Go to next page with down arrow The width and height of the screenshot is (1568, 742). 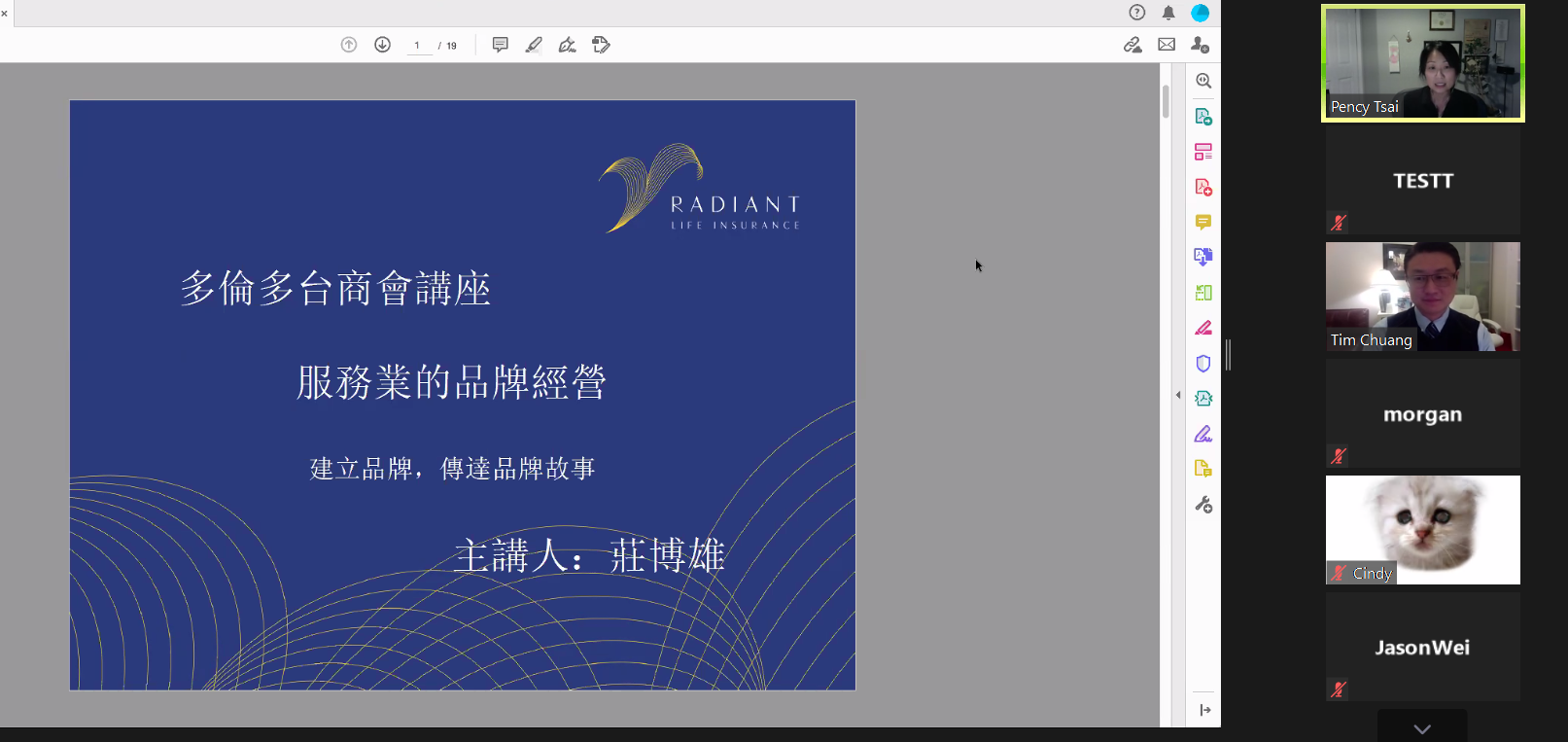click(x=383, y=45)
